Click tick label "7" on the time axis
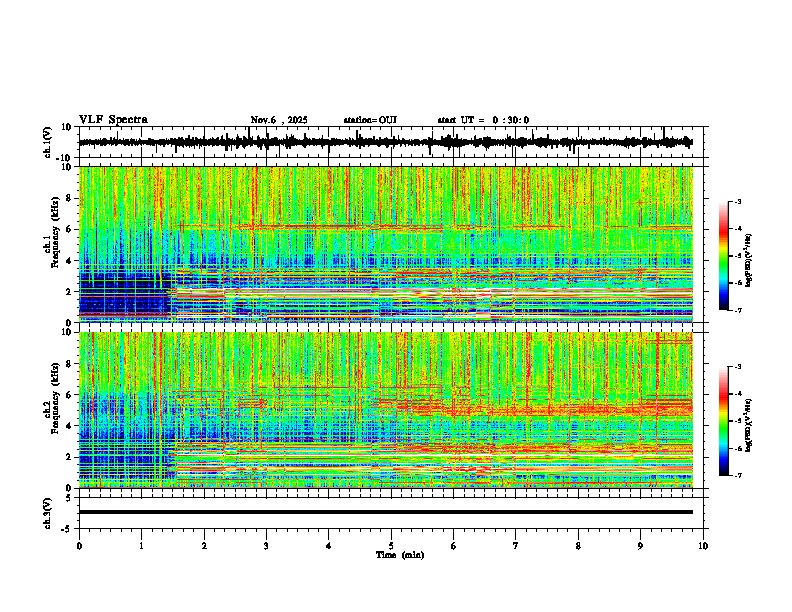 pos(516,546)
